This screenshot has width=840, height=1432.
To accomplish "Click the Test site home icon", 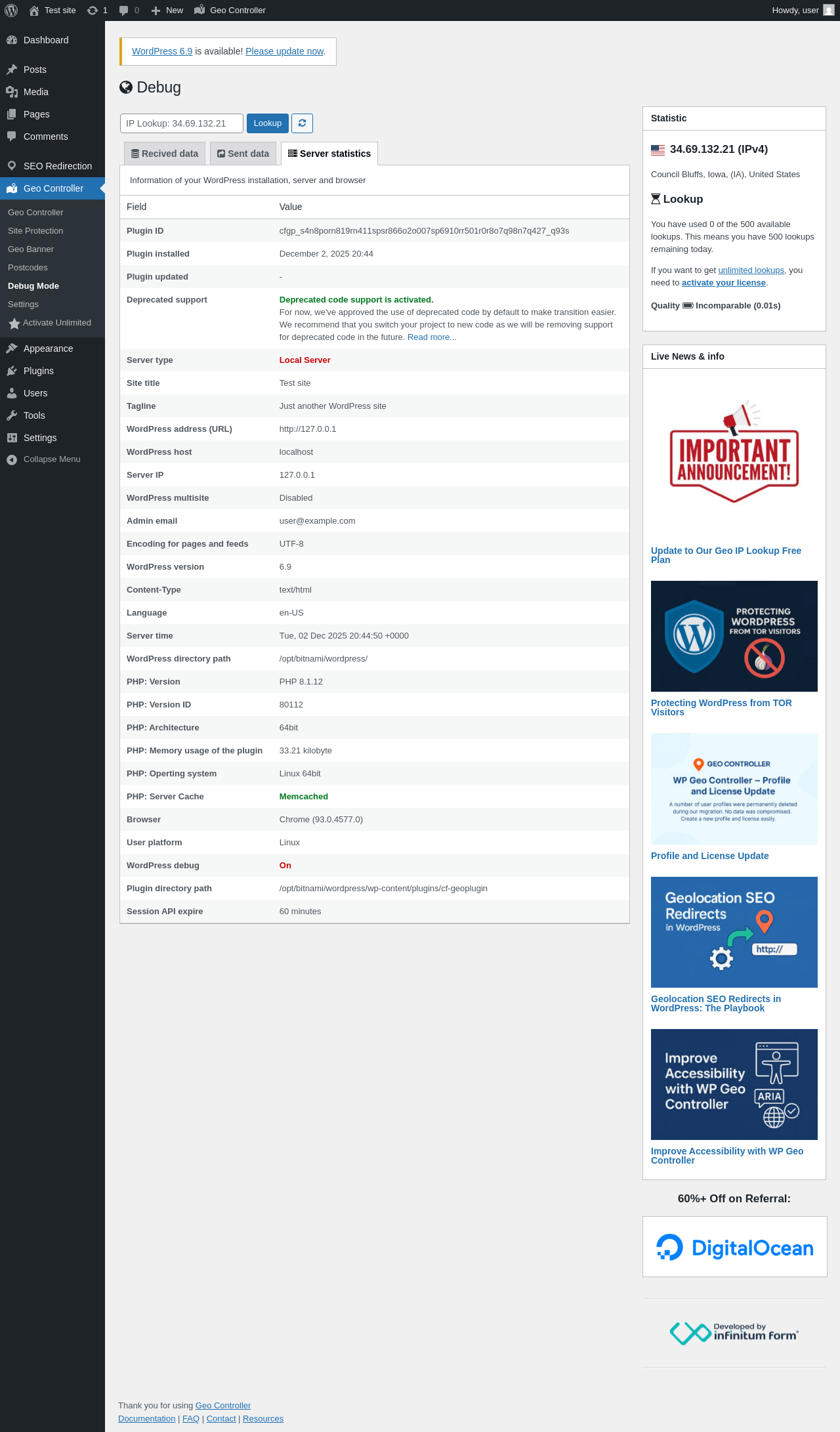I will click(35, 11).
